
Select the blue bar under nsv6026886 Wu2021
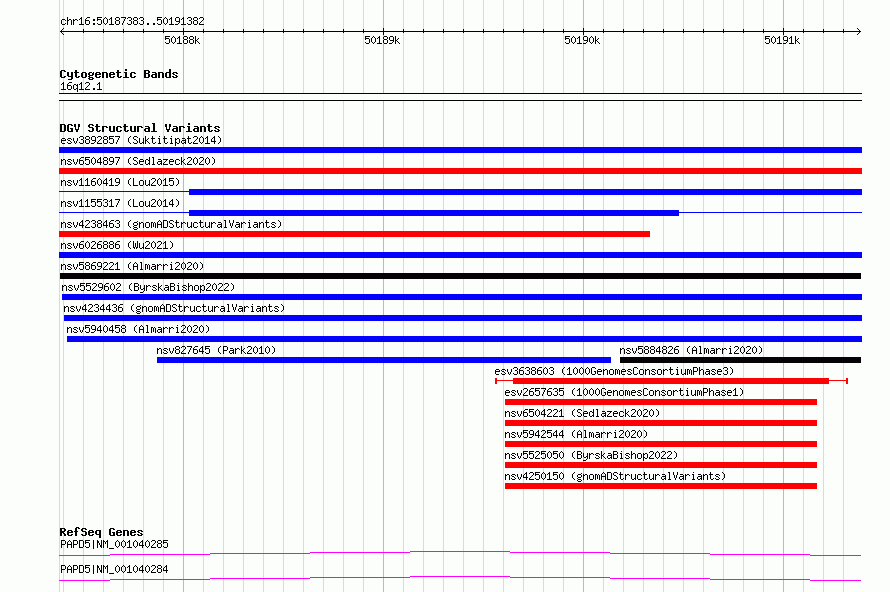(460, 255)
